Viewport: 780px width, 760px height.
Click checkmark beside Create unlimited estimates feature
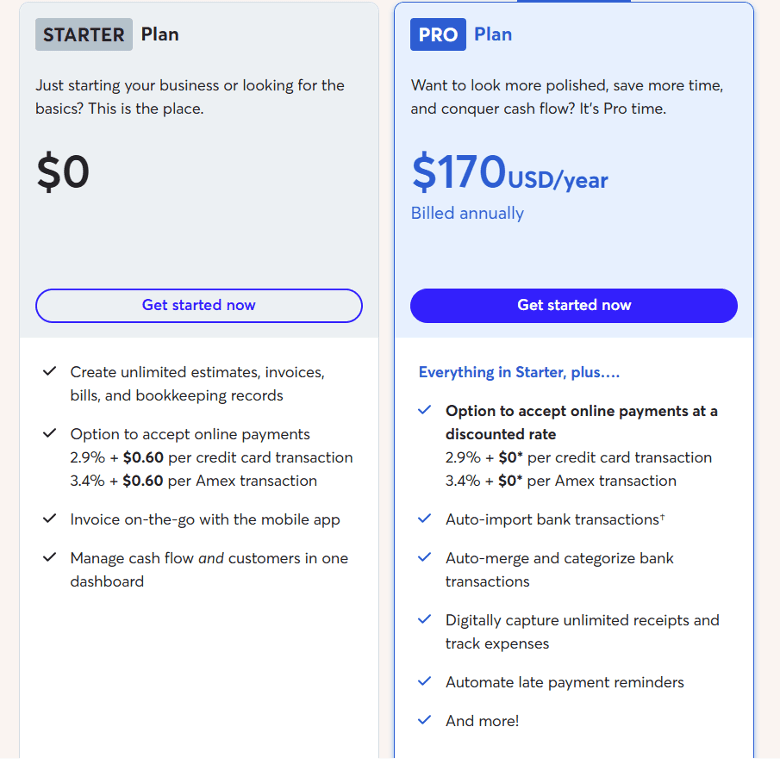(x=49, y=372)
